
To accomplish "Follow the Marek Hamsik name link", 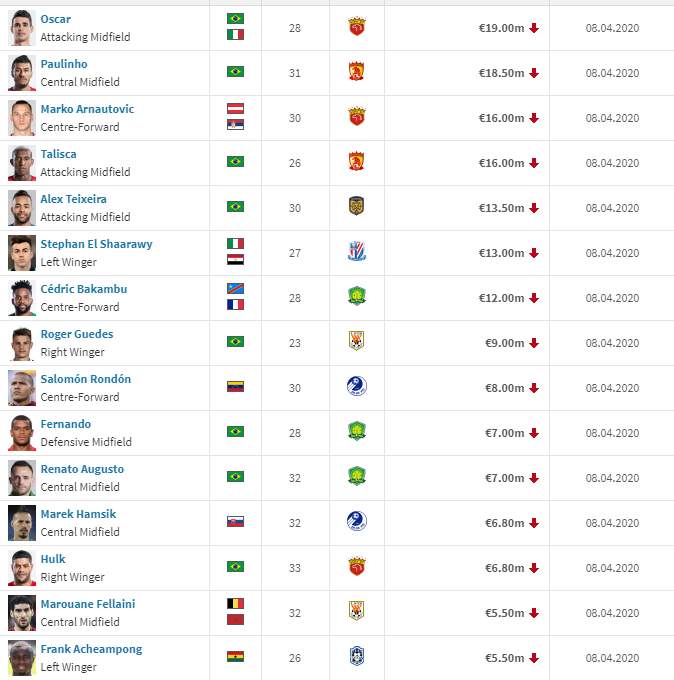I will [79, 514].
